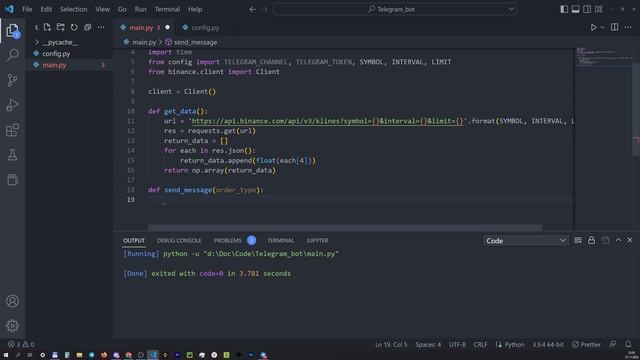
Task: Close the bottom panel
Action: coord(629,240)
